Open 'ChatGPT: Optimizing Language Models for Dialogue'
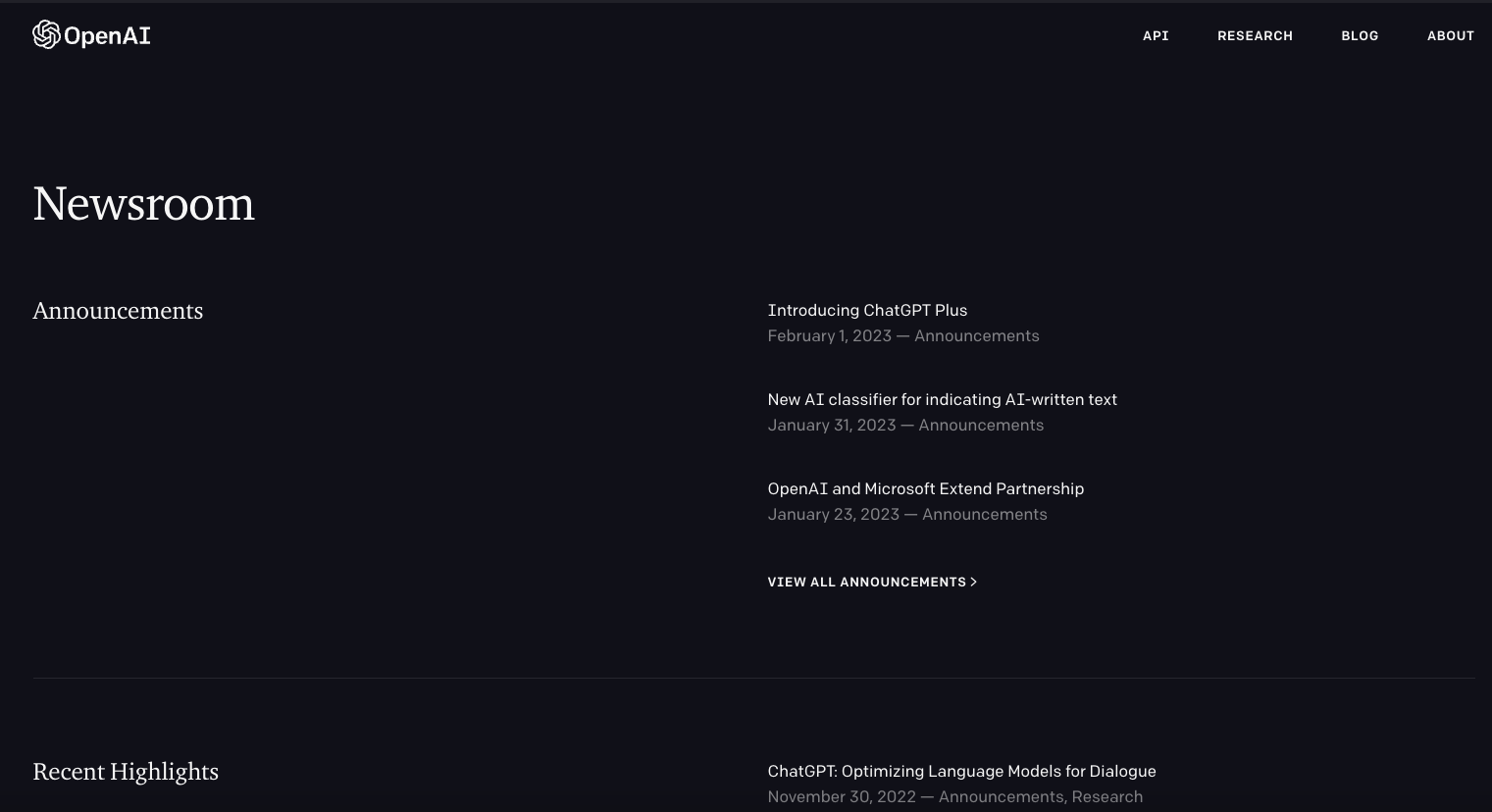This screenshot has height=812, width=1492. point(961,771)
